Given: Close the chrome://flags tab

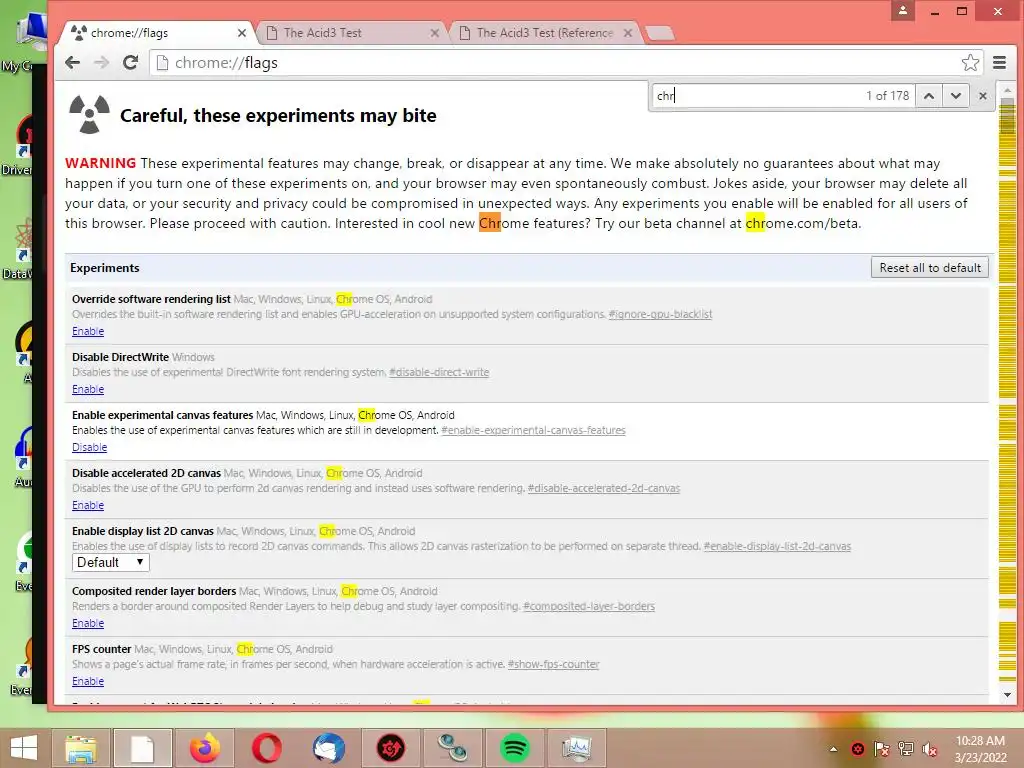Looking at the screenshot, I should [x=242, y=33].
